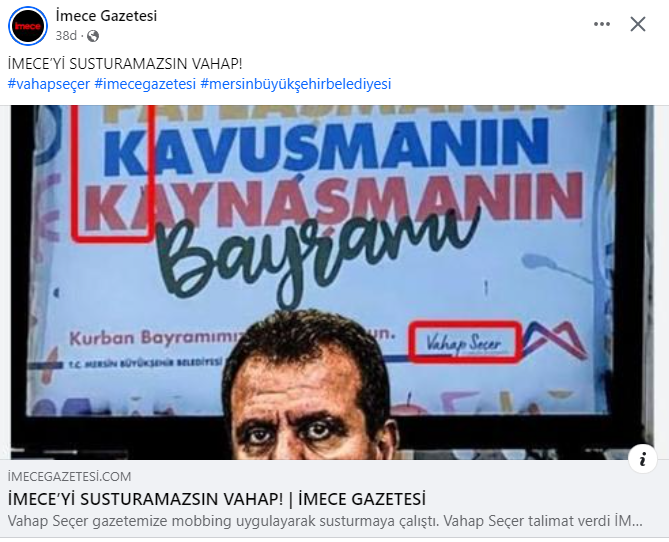Click the globe public-audience icon
The image size is (669, 542).
coord(93,36)
